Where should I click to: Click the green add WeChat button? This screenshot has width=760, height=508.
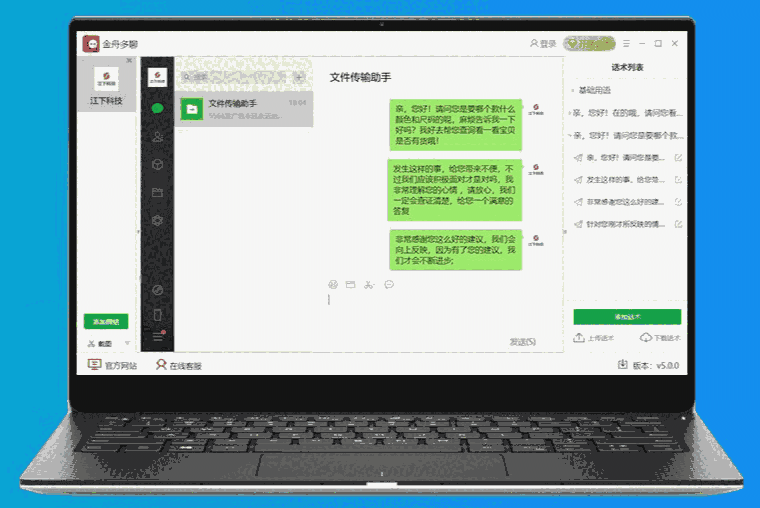click(106, 321)
